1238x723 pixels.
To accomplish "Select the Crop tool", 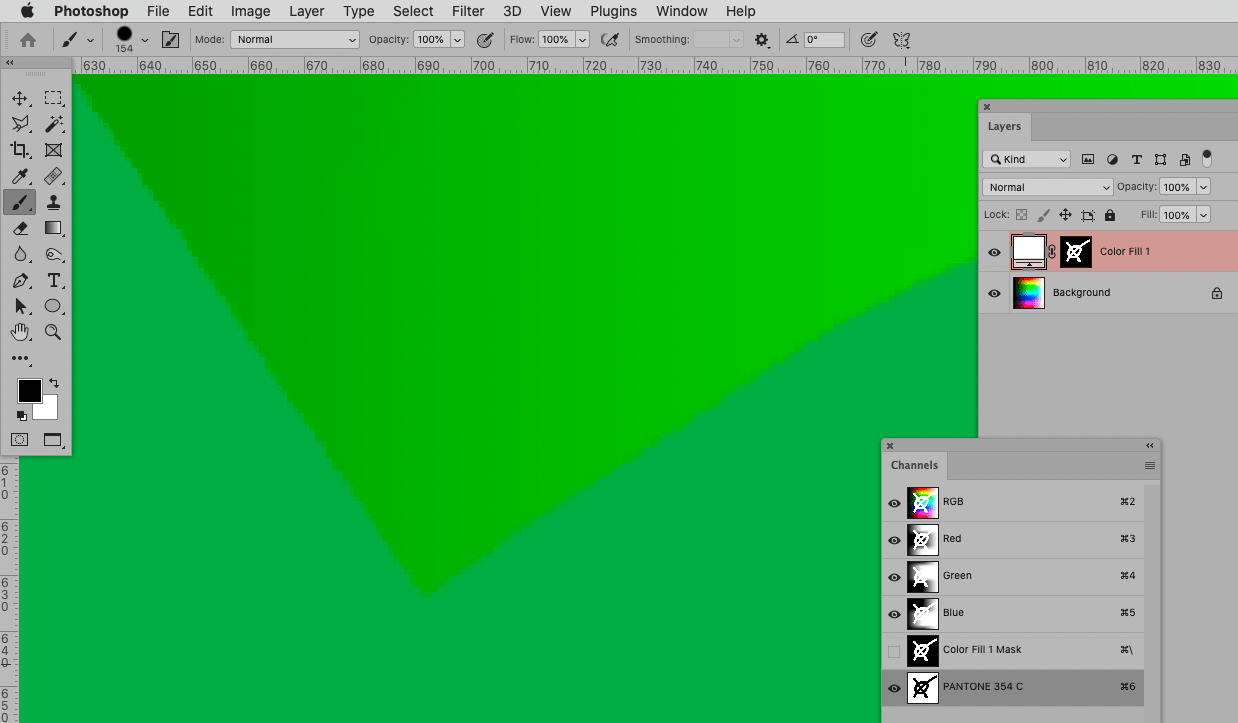I will click(21, 150).
